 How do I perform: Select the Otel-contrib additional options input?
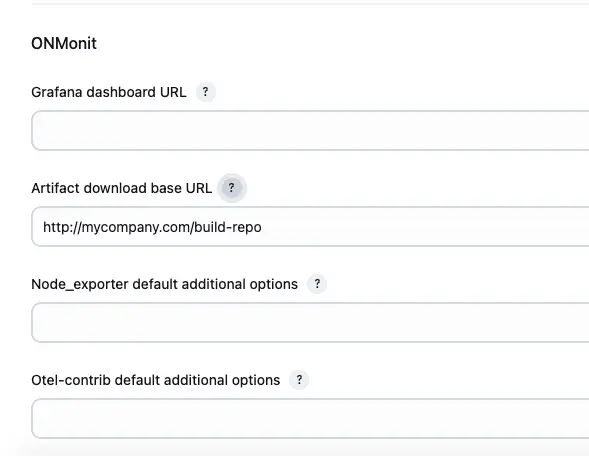(x=310, y=418)
